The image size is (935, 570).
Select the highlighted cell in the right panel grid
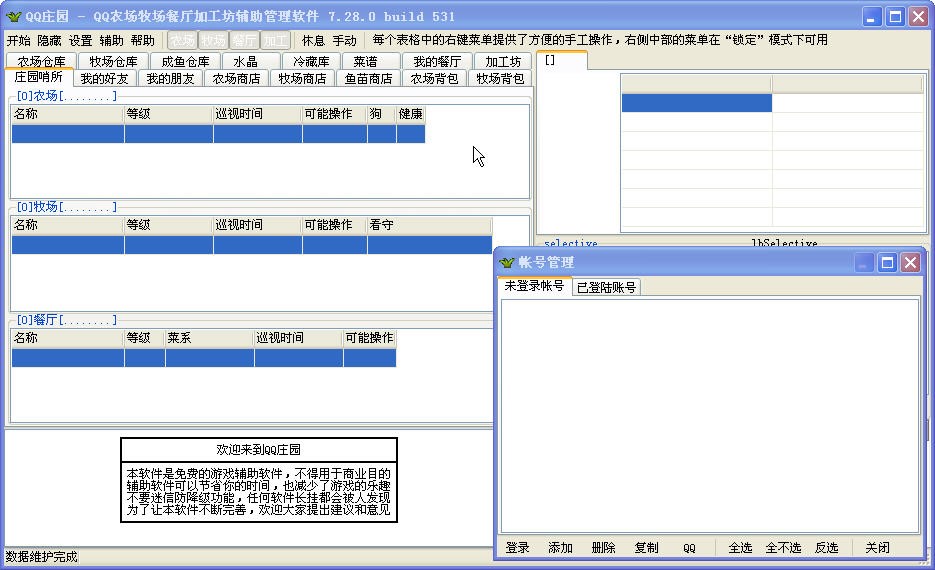[696, 103]
